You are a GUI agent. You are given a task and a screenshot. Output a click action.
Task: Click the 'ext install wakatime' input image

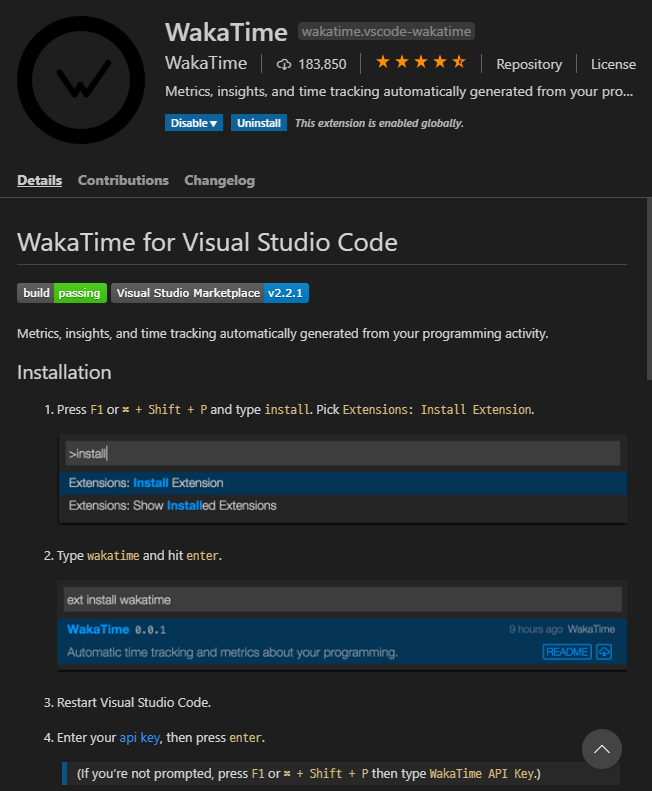[343, 599]
